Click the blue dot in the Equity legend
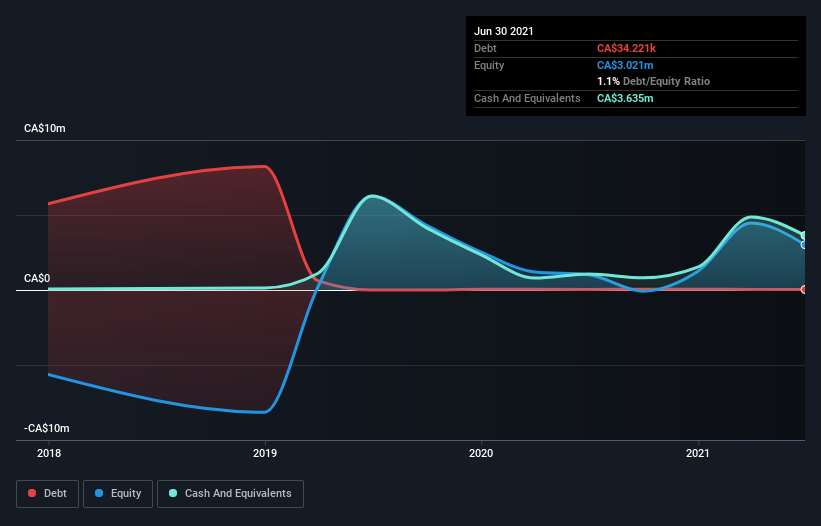821x526 pixels. [x=99, y=493]
